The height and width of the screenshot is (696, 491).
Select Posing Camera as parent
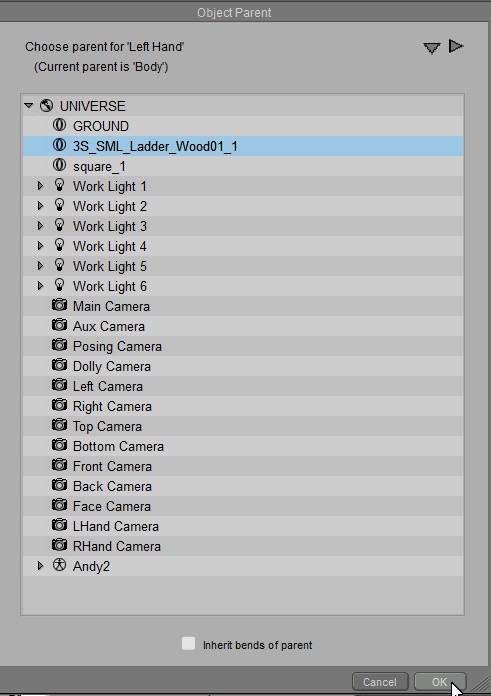tap(243, 346)
